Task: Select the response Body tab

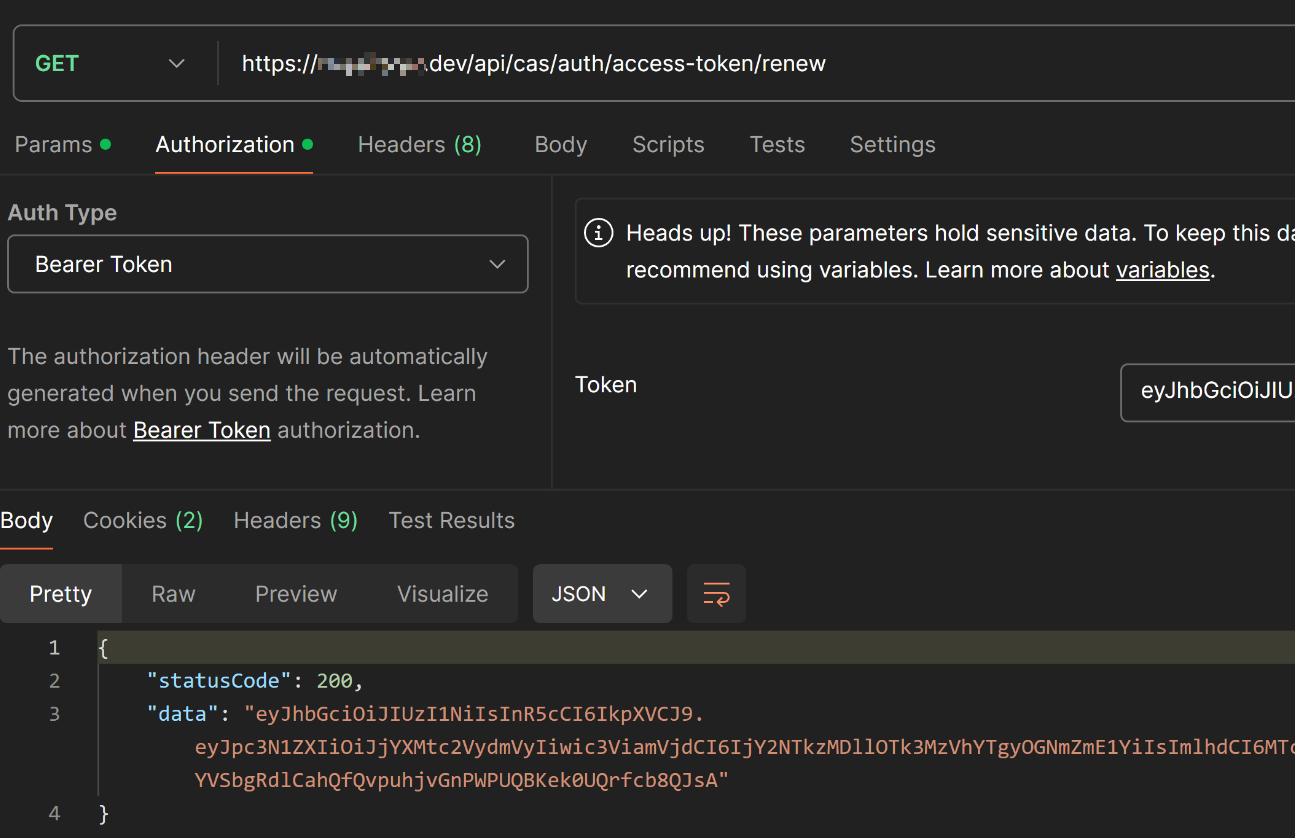Action: click(26, 520)
